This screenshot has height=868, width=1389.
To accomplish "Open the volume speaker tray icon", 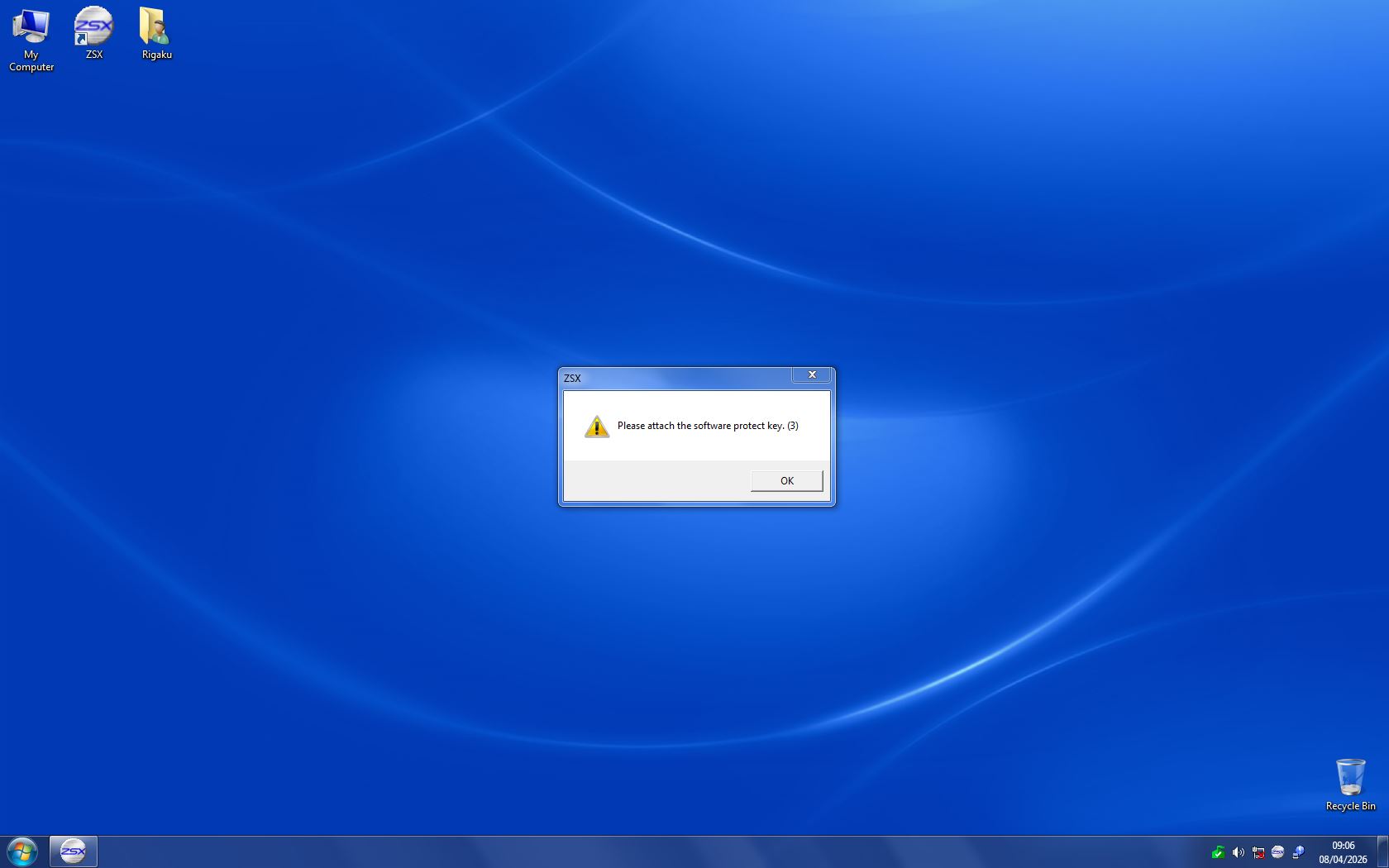I will tap(1238, 852).
